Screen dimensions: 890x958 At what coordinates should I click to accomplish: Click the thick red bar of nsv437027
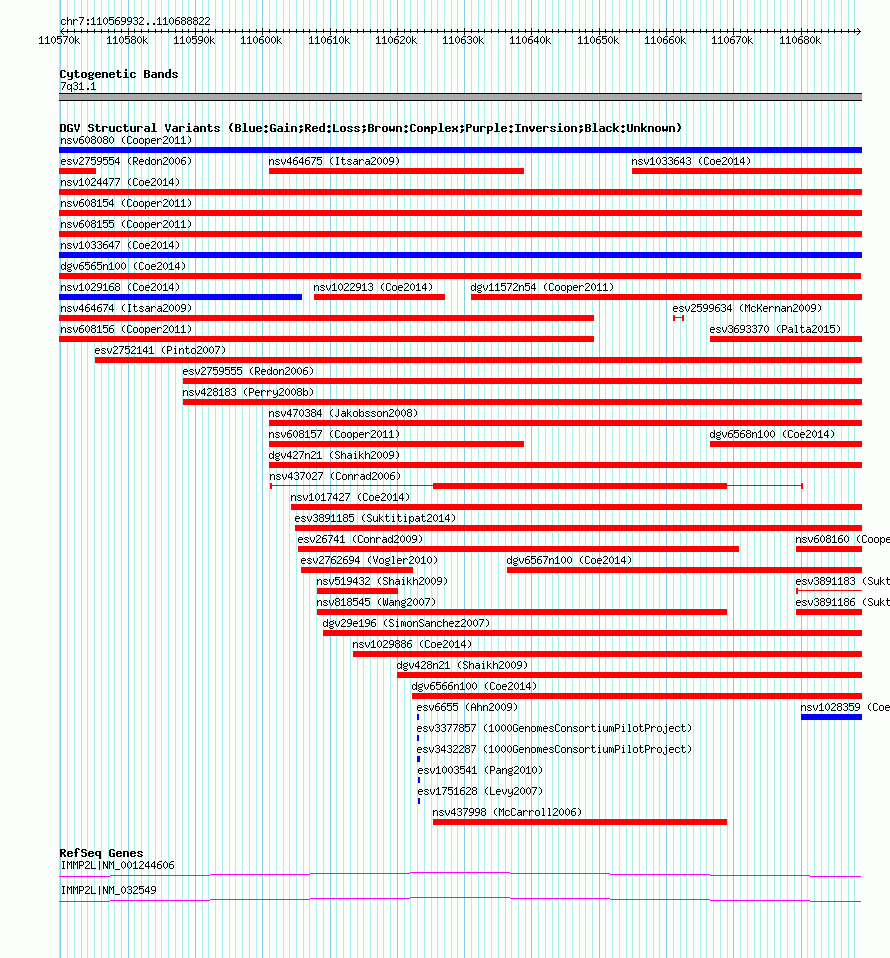[580, 486]
